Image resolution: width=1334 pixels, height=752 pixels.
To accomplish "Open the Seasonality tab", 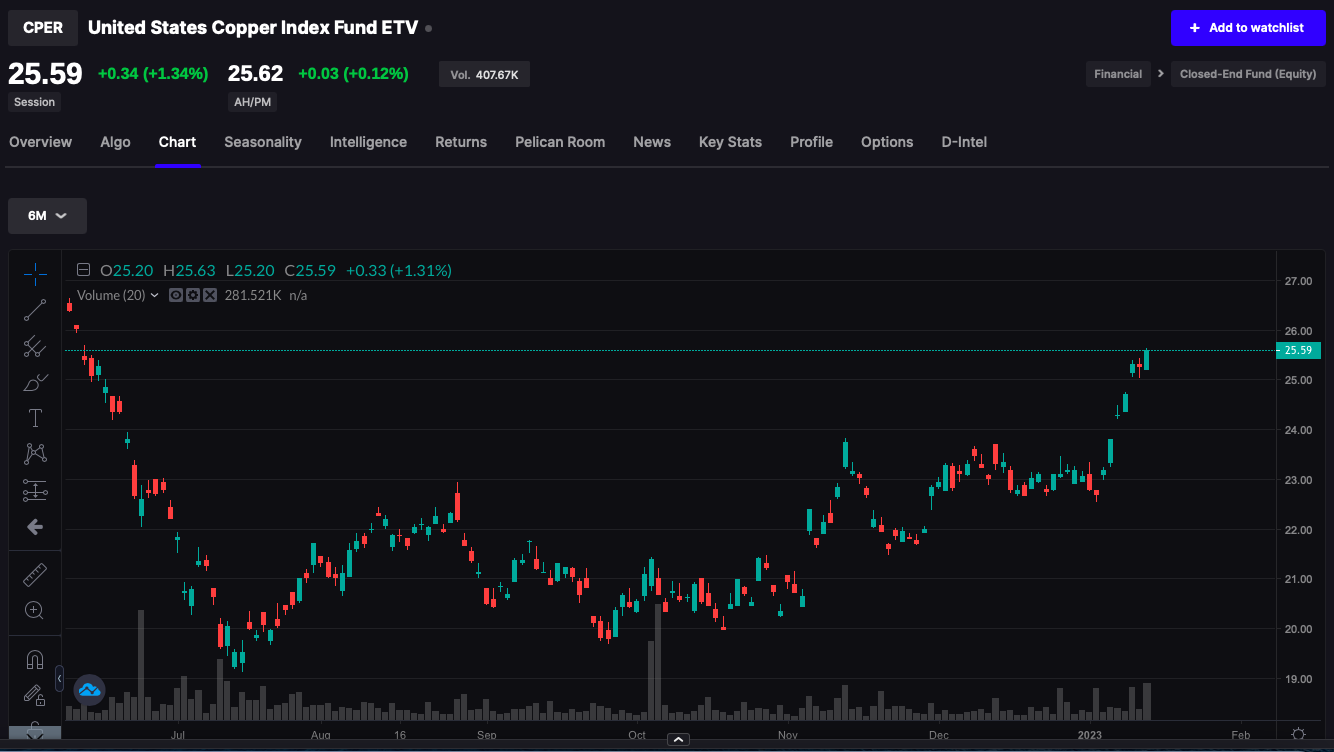I will [x=263, y=142].
